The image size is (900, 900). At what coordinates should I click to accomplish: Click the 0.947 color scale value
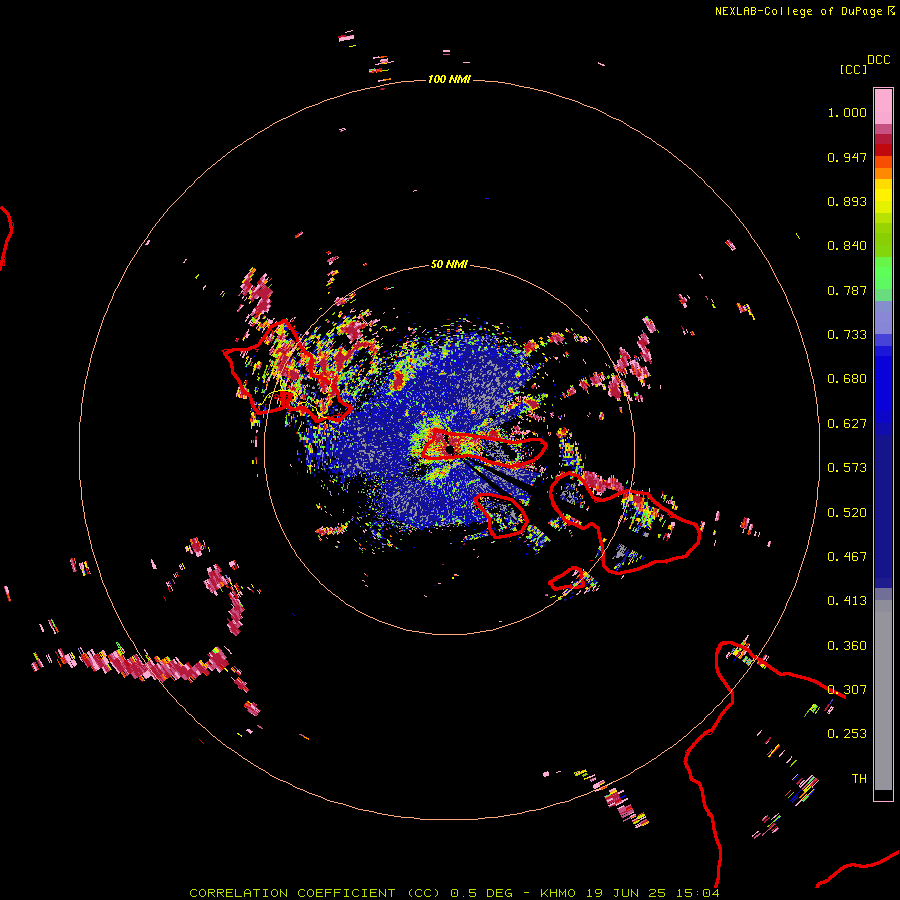tap(847, 157)
